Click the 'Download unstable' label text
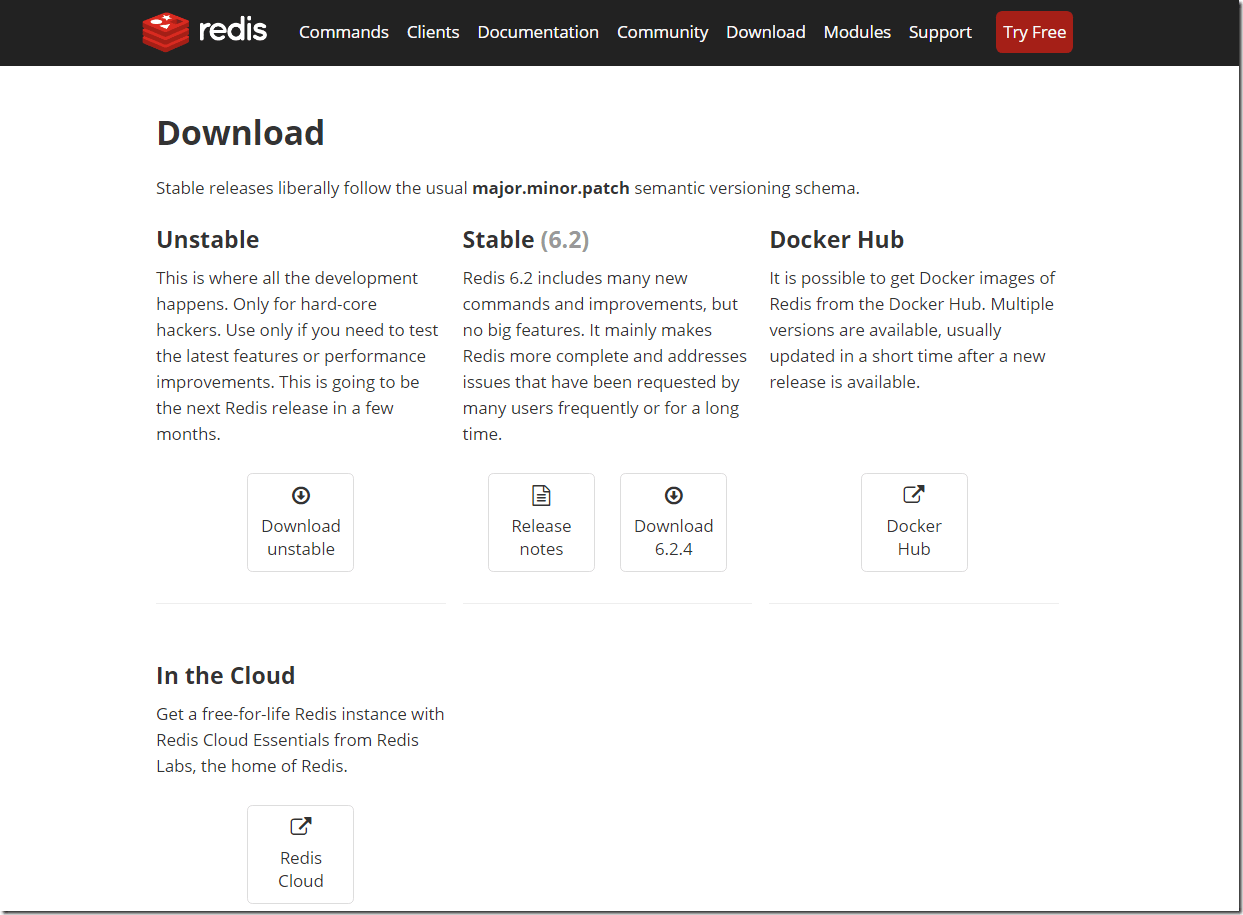The height and width of the screenshot is (915, 1243). click(301, 537)
